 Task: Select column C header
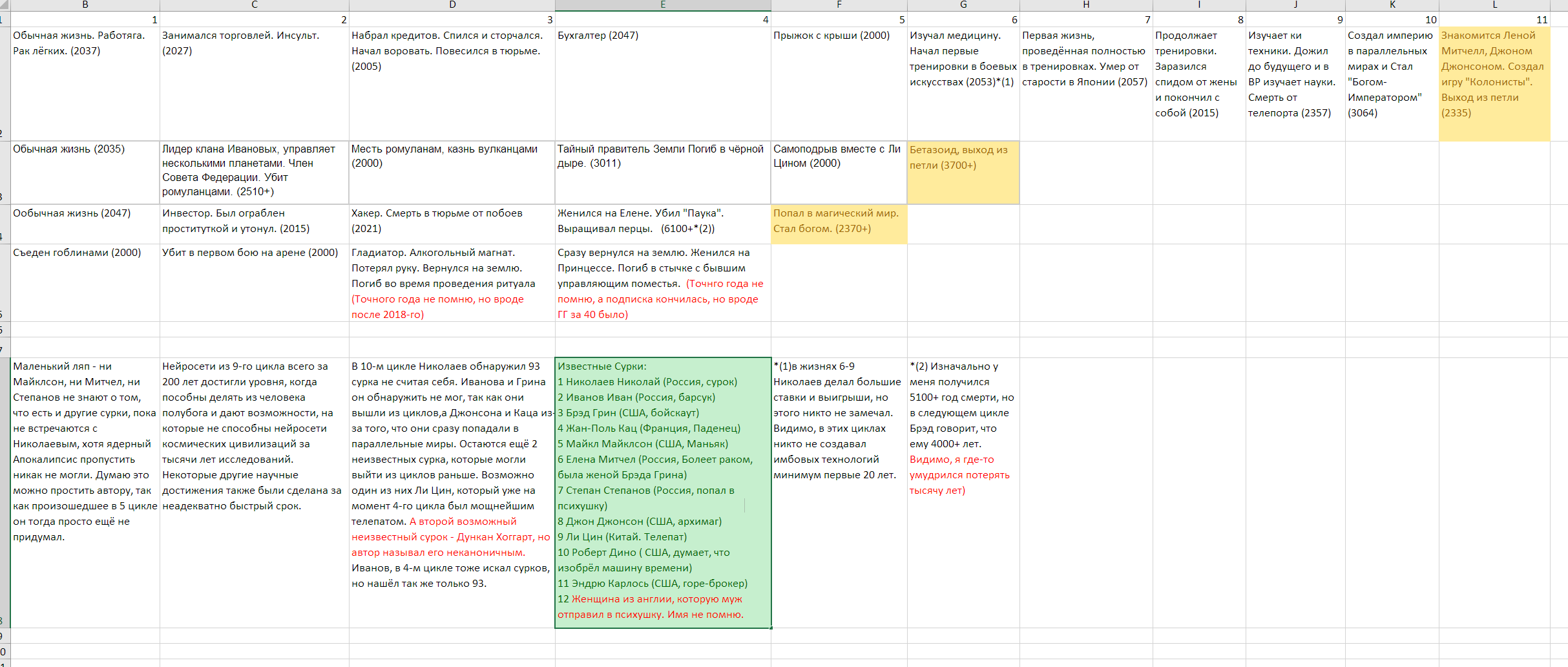(255, 5)
